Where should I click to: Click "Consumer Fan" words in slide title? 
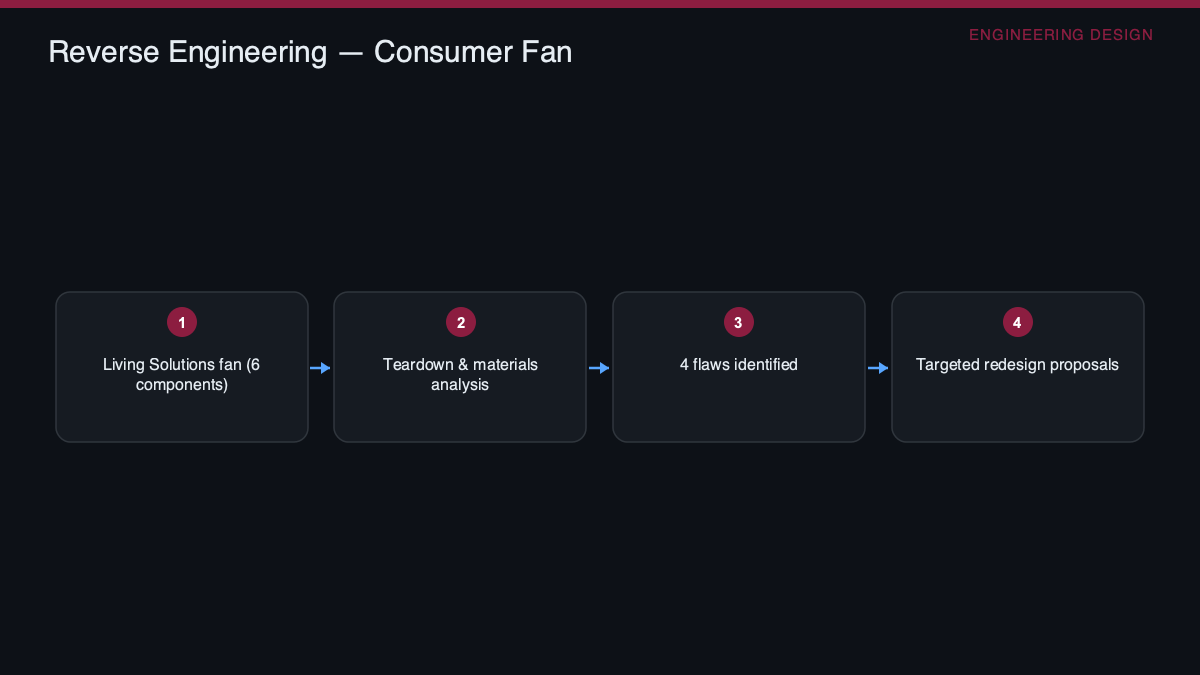point(473,52)
